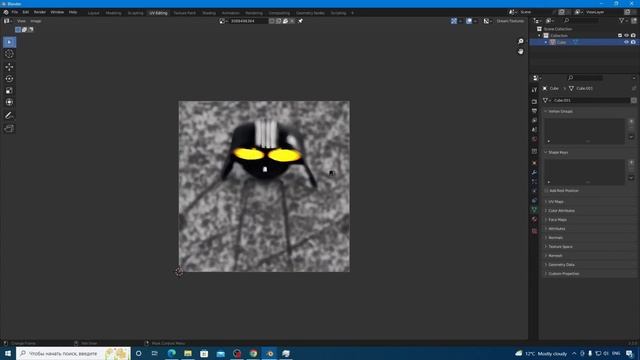This screenshot has height=360, width=640.
Task: Open the File menu
Action: pyautogui.click(x=15, y=12)
